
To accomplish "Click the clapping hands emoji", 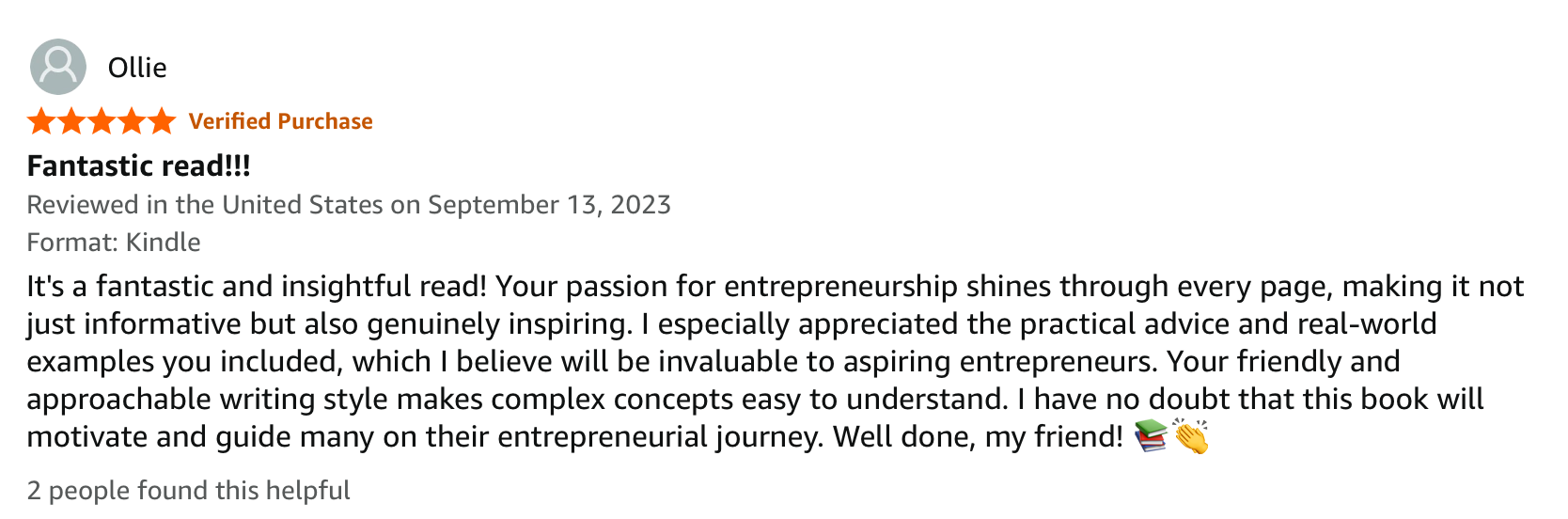I will [x=1190, y=437].
